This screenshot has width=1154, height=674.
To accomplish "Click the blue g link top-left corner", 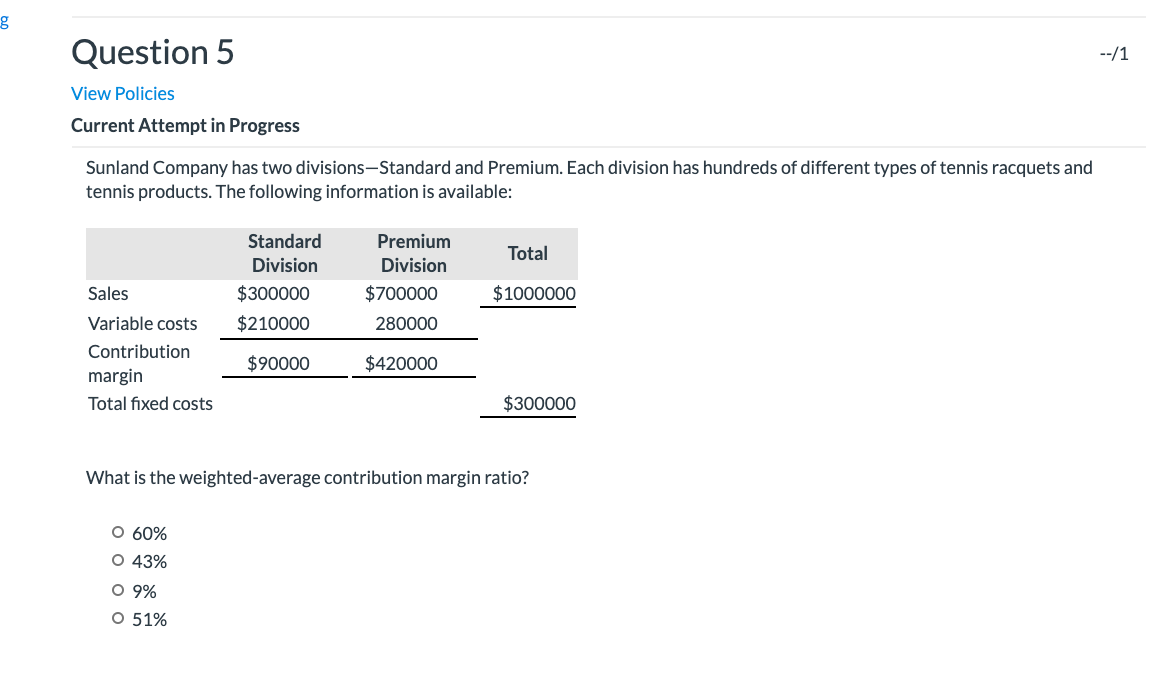I will (x=7, y=21).
